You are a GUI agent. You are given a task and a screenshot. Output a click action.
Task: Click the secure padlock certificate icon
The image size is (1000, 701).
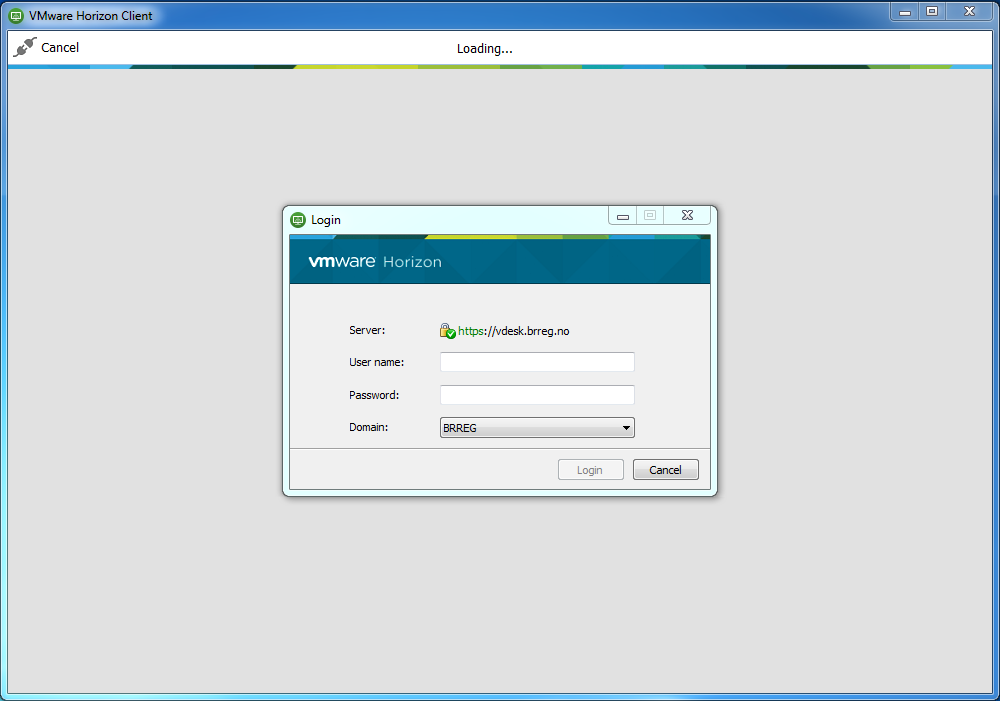point(447,330)
